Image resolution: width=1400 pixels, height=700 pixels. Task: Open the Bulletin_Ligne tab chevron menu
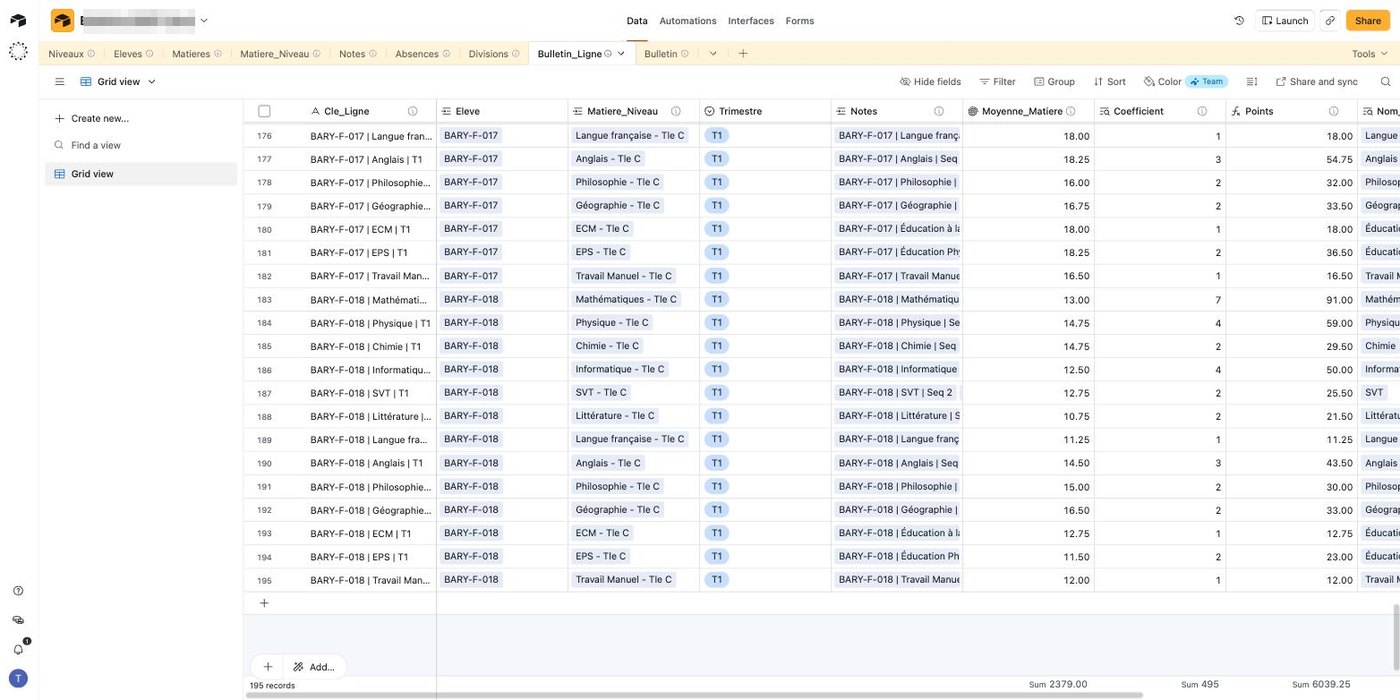[620, 54]
